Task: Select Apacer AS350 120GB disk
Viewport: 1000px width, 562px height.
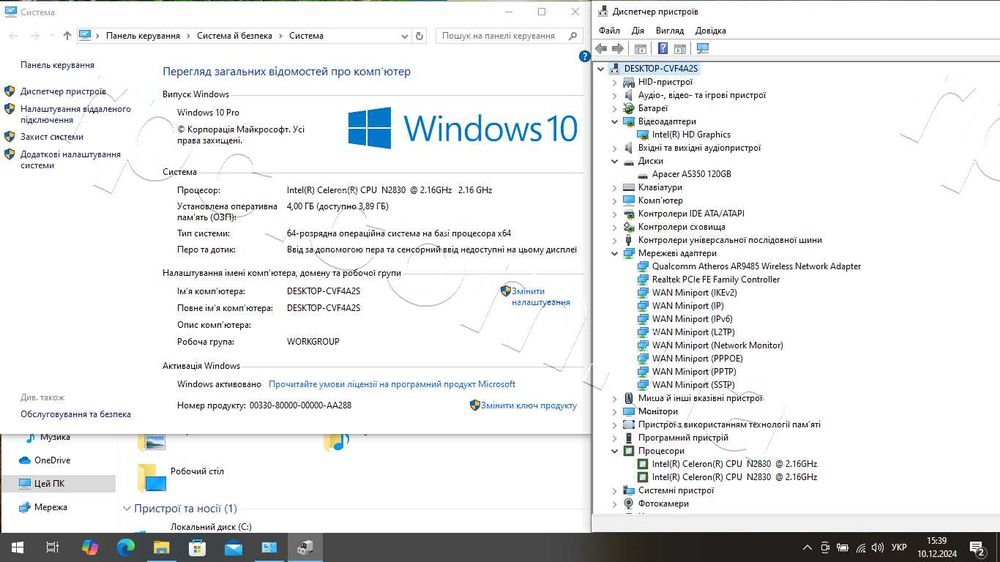Action: coord(691,174)
